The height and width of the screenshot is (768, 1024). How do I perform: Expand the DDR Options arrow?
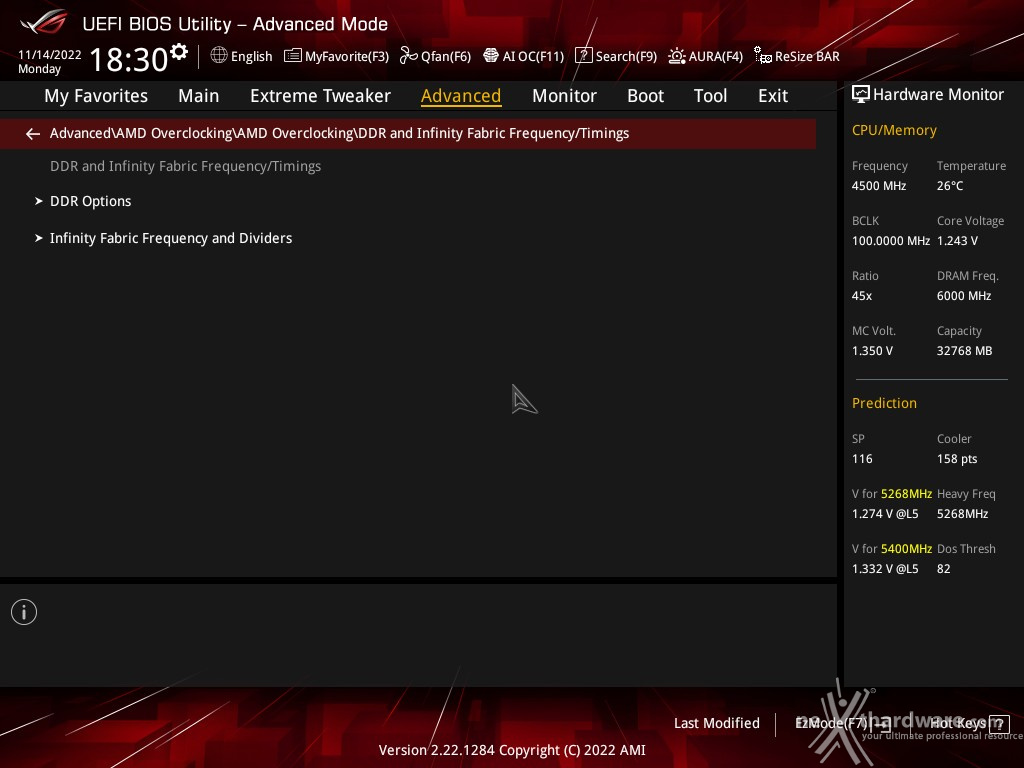click(39, 201)
